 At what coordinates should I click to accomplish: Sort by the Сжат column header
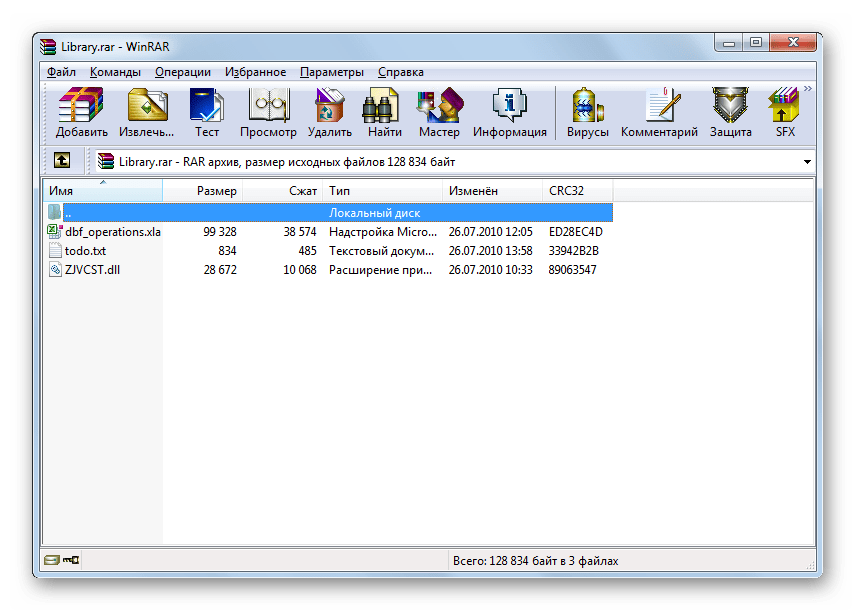[283, 191]
